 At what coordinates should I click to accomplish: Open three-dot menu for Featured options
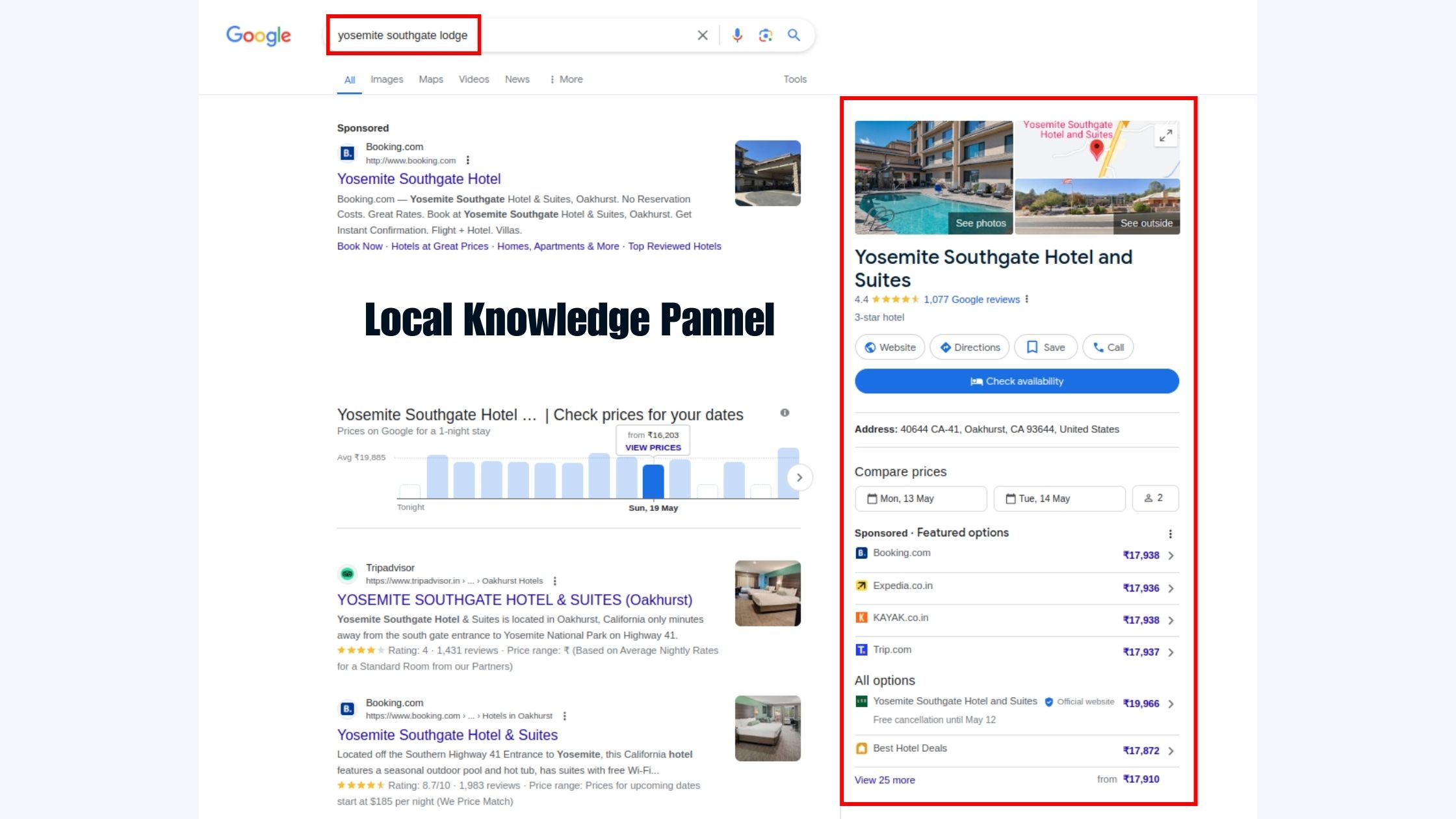1170,534
